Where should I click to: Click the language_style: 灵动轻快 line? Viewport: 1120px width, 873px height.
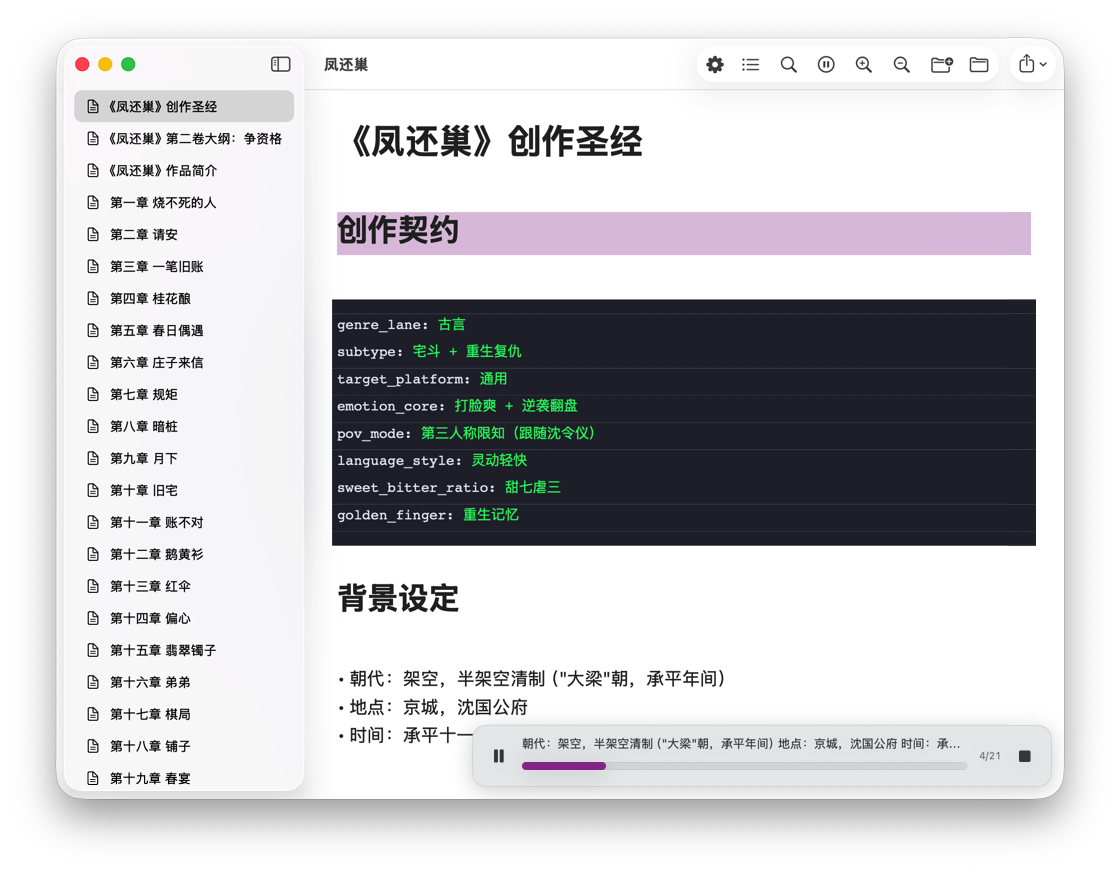coord(432,460)
